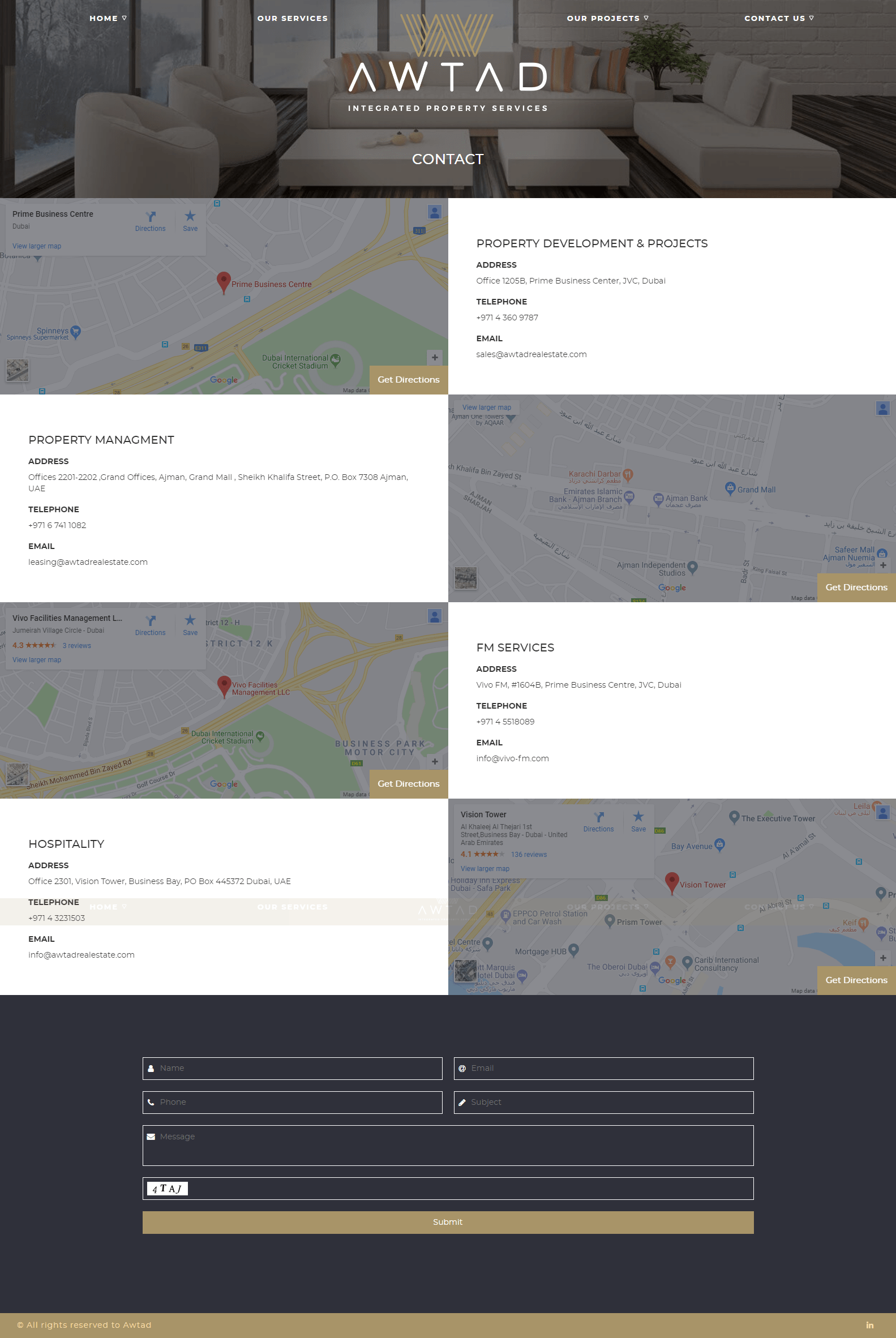Click the Vision Tower red map pin
Viewport: 896px width, 1338px height.
pyautogui.click(x=672, y=883)
